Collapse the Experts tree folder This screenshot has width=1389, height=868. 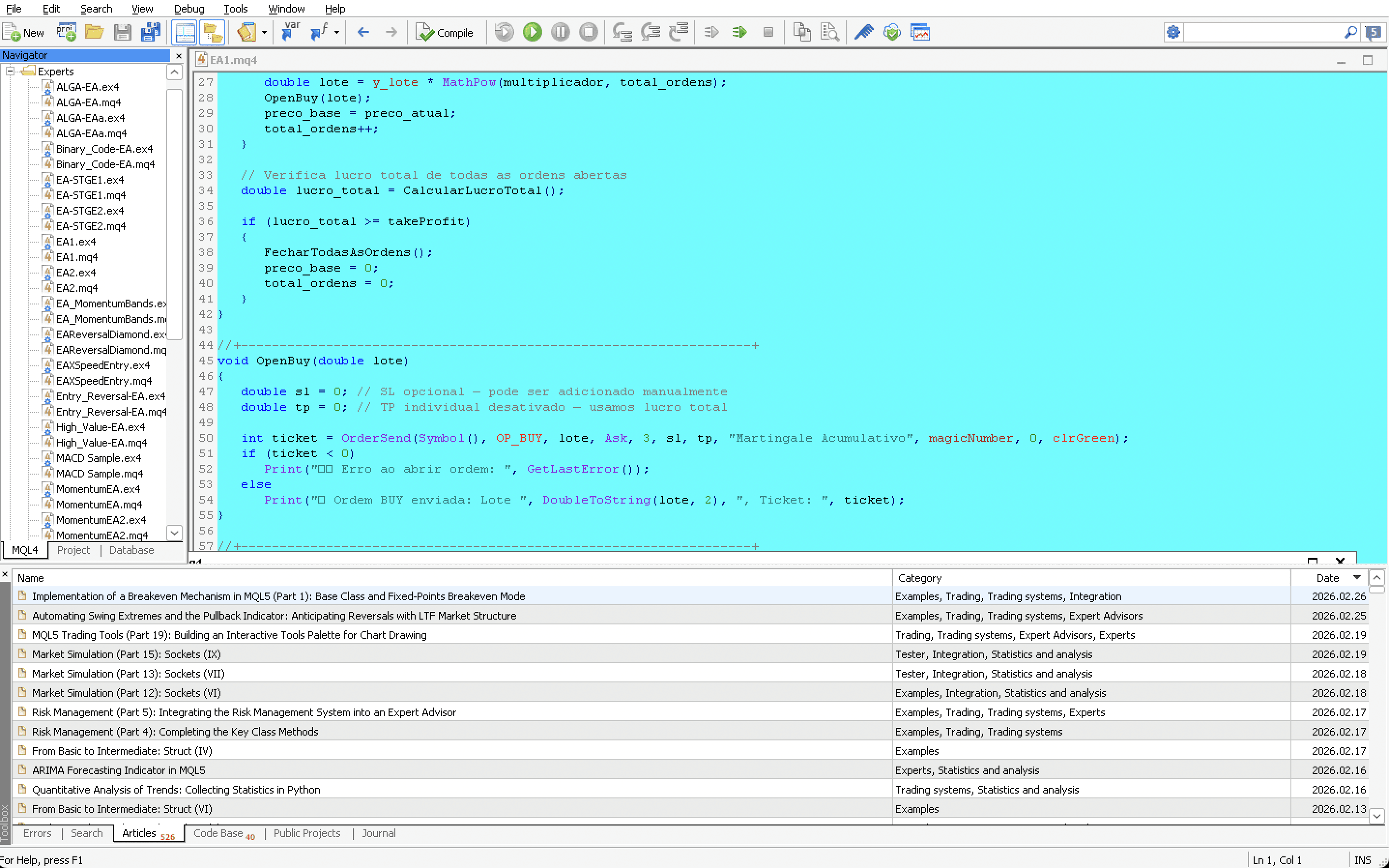(10, 71)
